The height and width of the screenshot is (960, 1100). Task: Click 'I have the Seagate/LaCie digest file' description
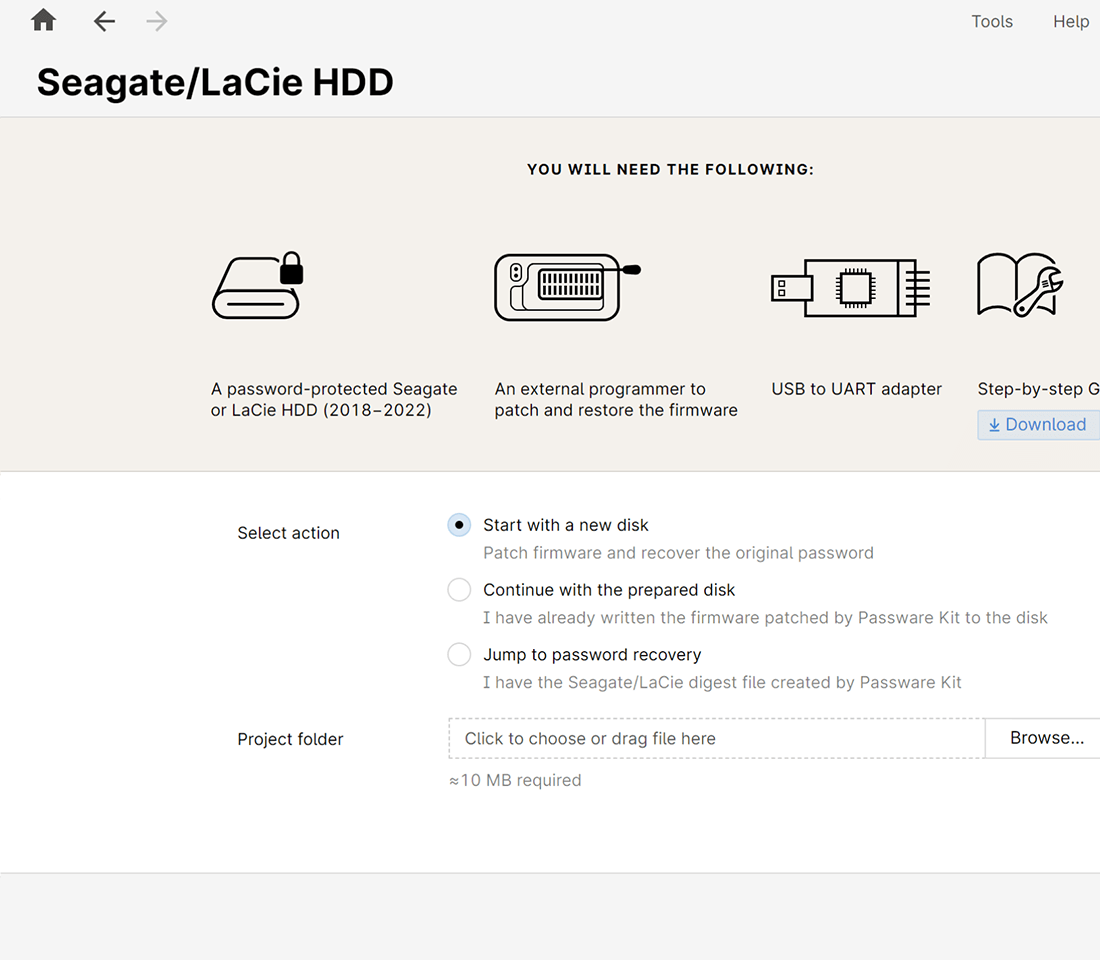(x=722, y=682)
